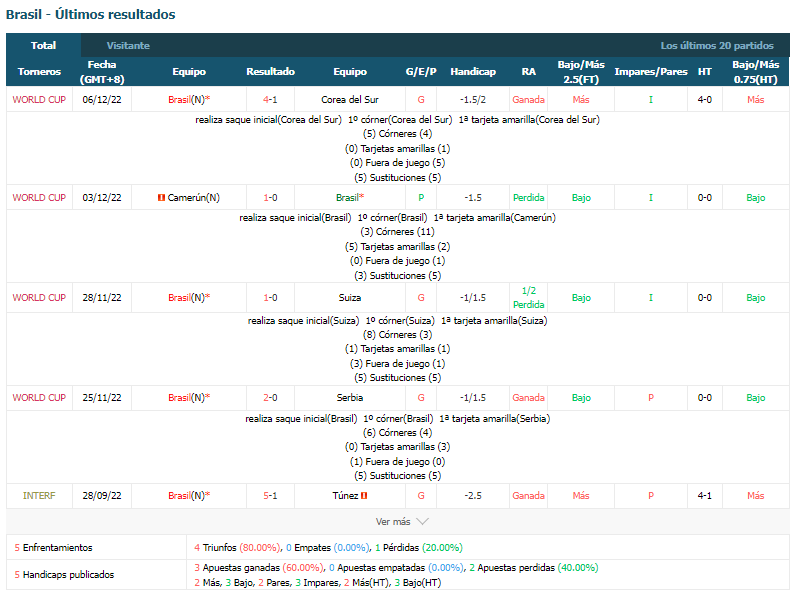Click the 1/2 Perdida cell in Suiza row

(529, 298)
